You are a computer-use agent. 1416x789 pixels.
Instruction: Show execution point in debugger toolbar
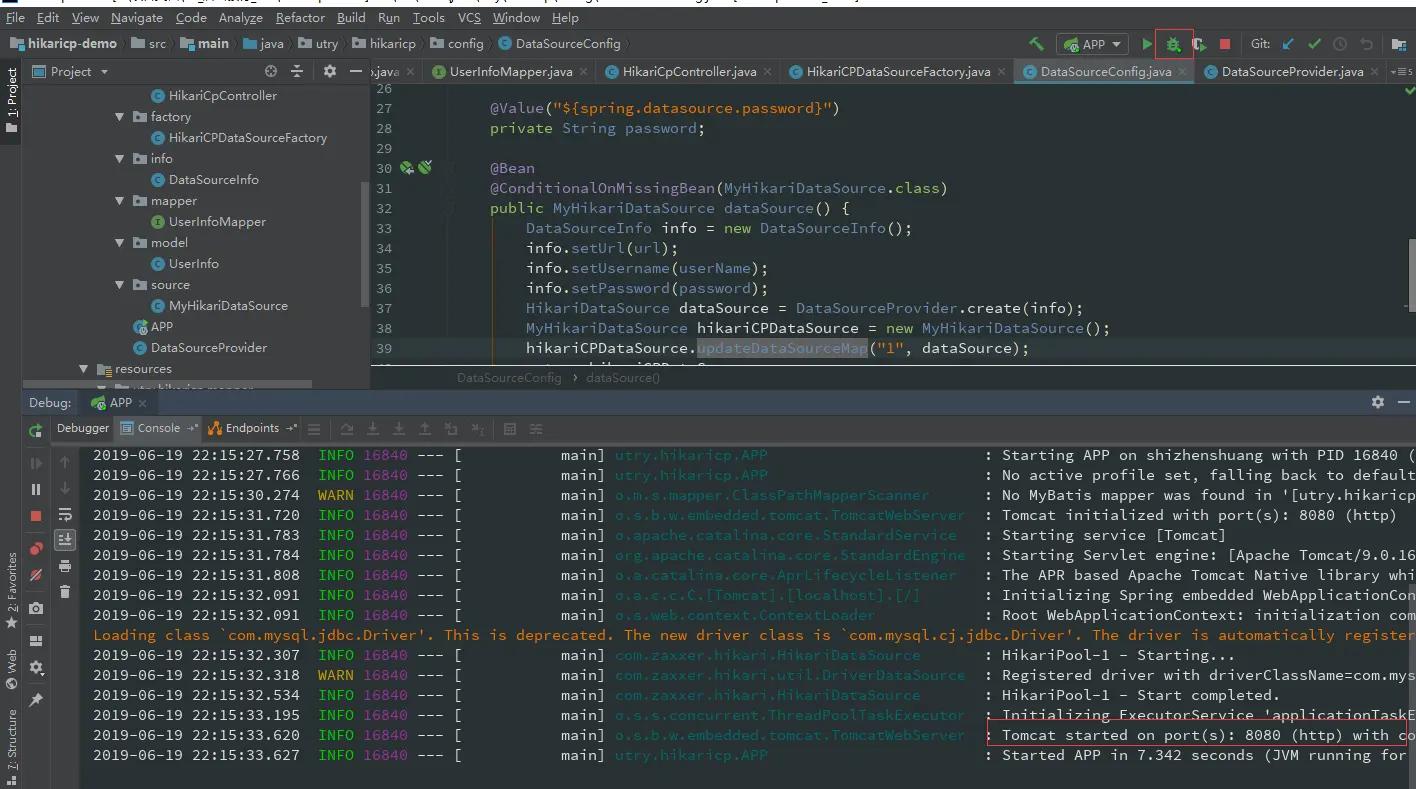(314, 429)
